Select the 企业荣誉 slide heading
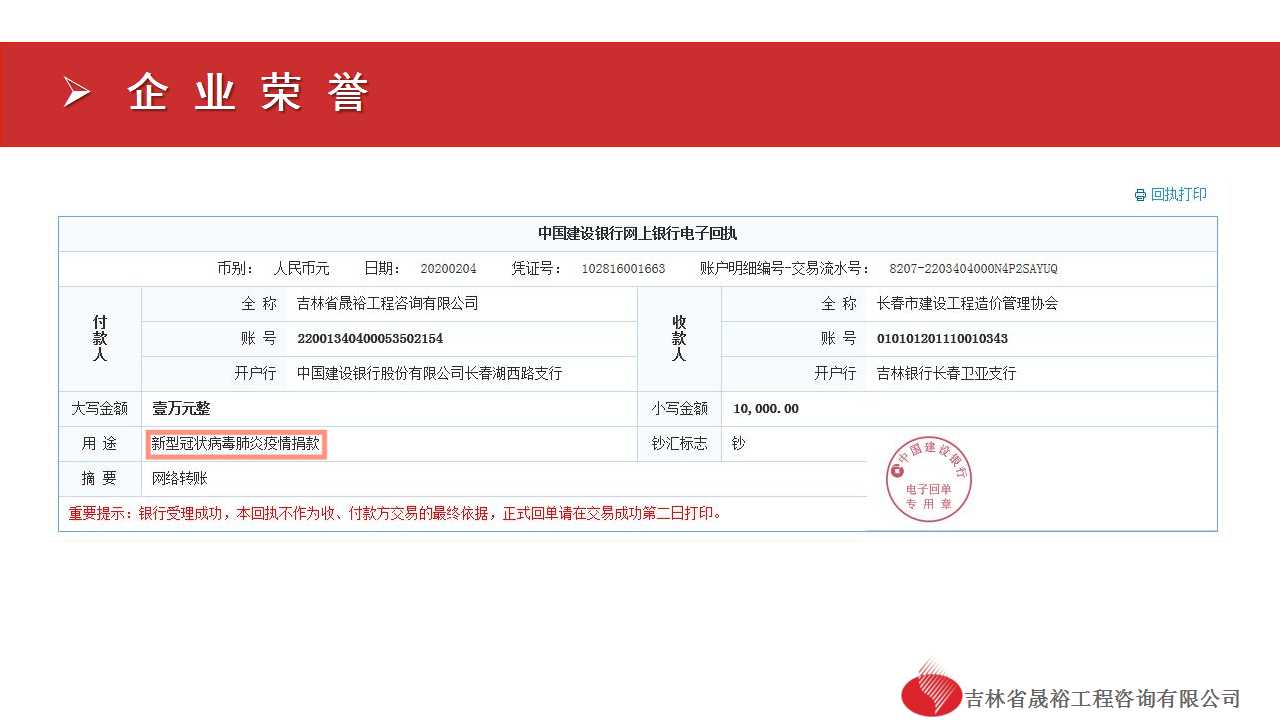 coord(248,94)
